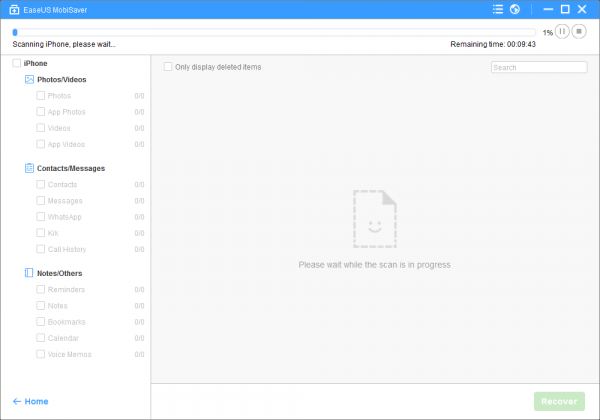The image size is (600, 420).
Task: Check the Call History checkbox
Action: click(x=41, y=249)
